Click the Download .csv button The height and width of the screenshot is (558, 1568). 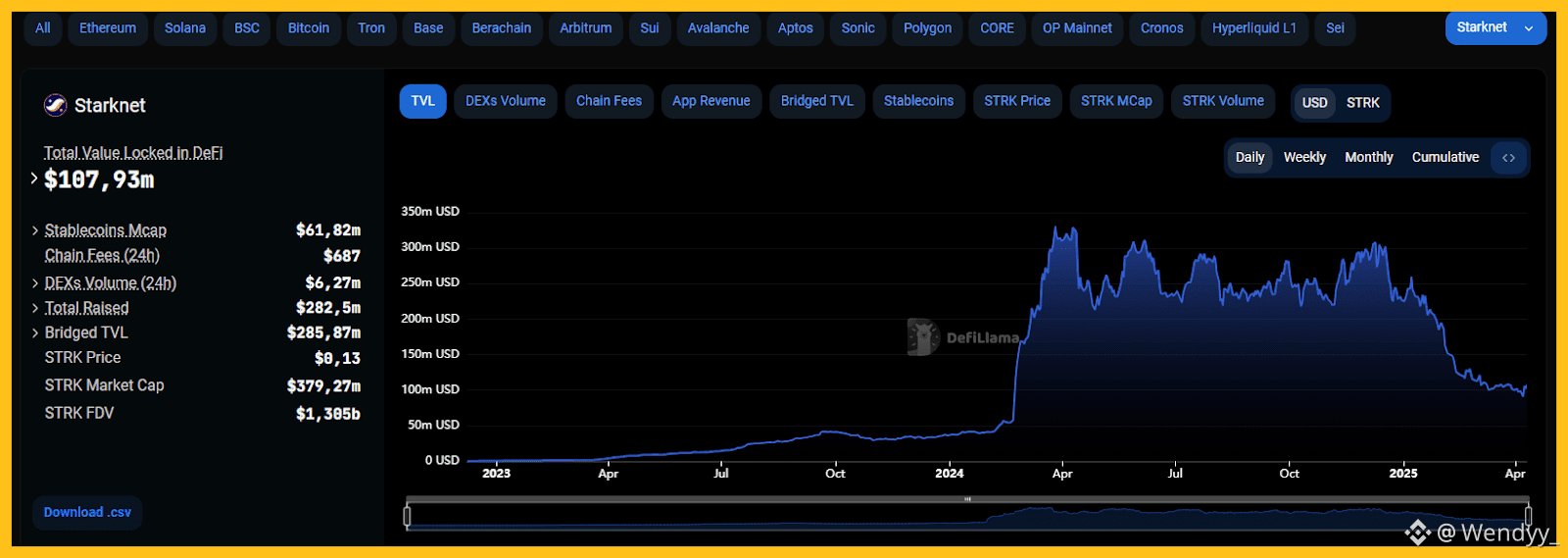coord(87,513)
